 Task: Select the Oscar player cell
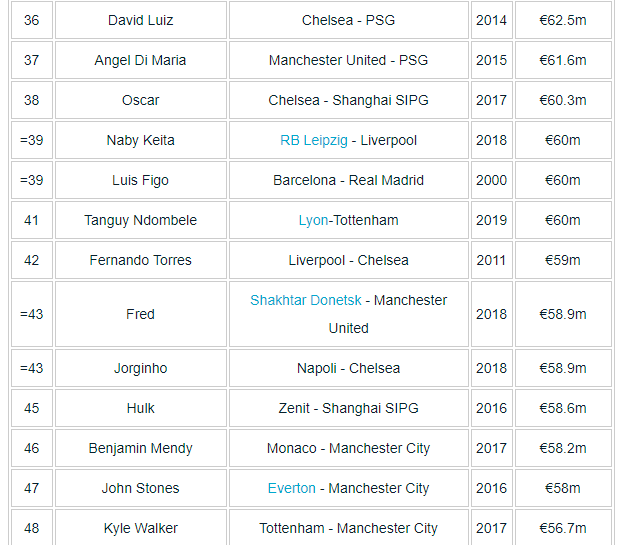pyautogui.click(x=140, y=100)
